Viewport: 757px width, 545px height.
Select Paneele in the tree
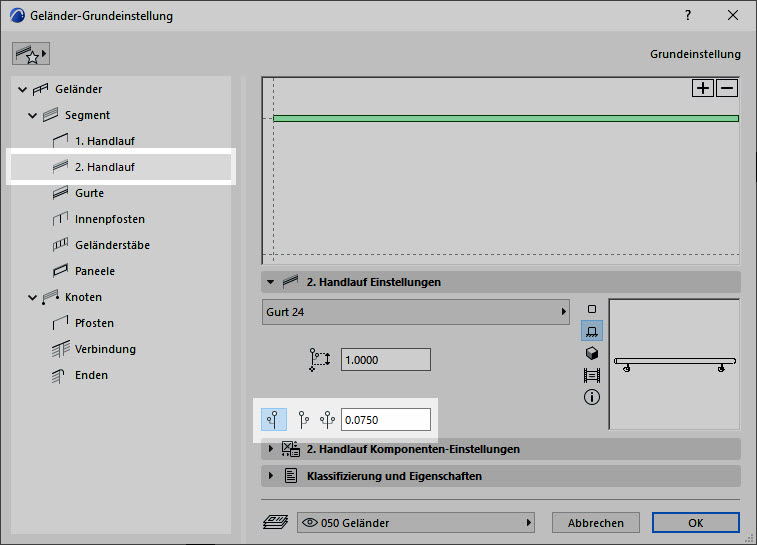95,271
